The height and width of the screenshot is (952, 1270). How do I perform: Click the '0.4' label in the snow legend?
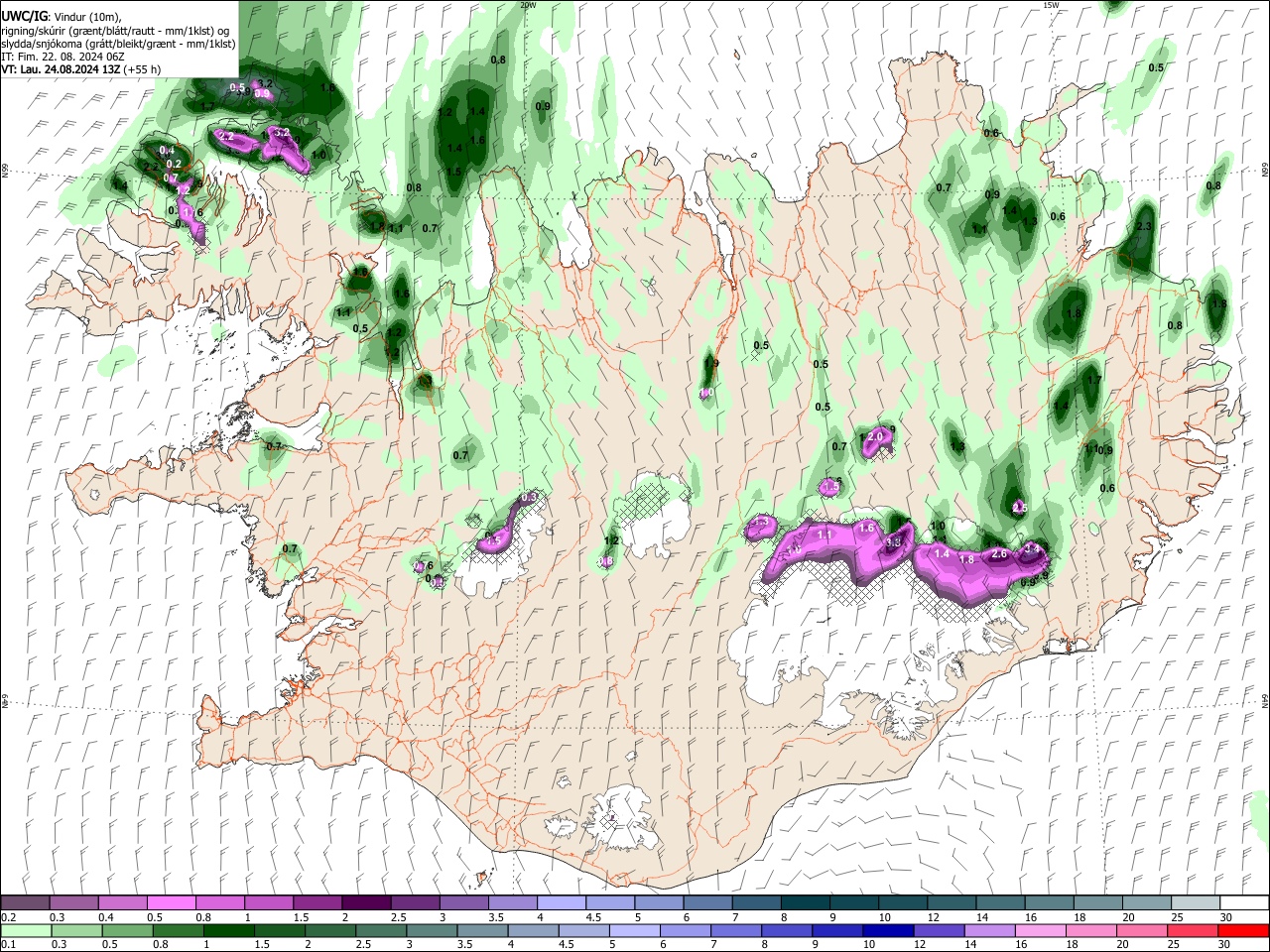coord(106,917)
